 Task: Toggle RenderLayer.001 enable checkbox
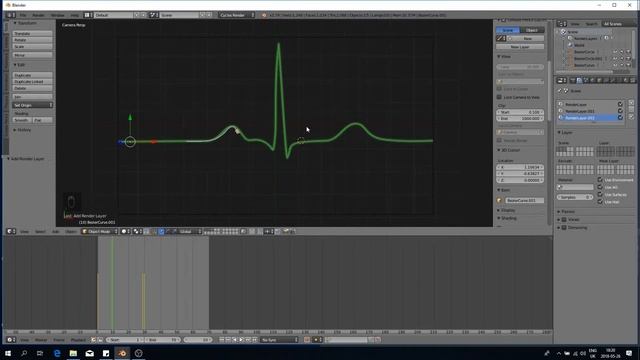[x=620, y=111]
